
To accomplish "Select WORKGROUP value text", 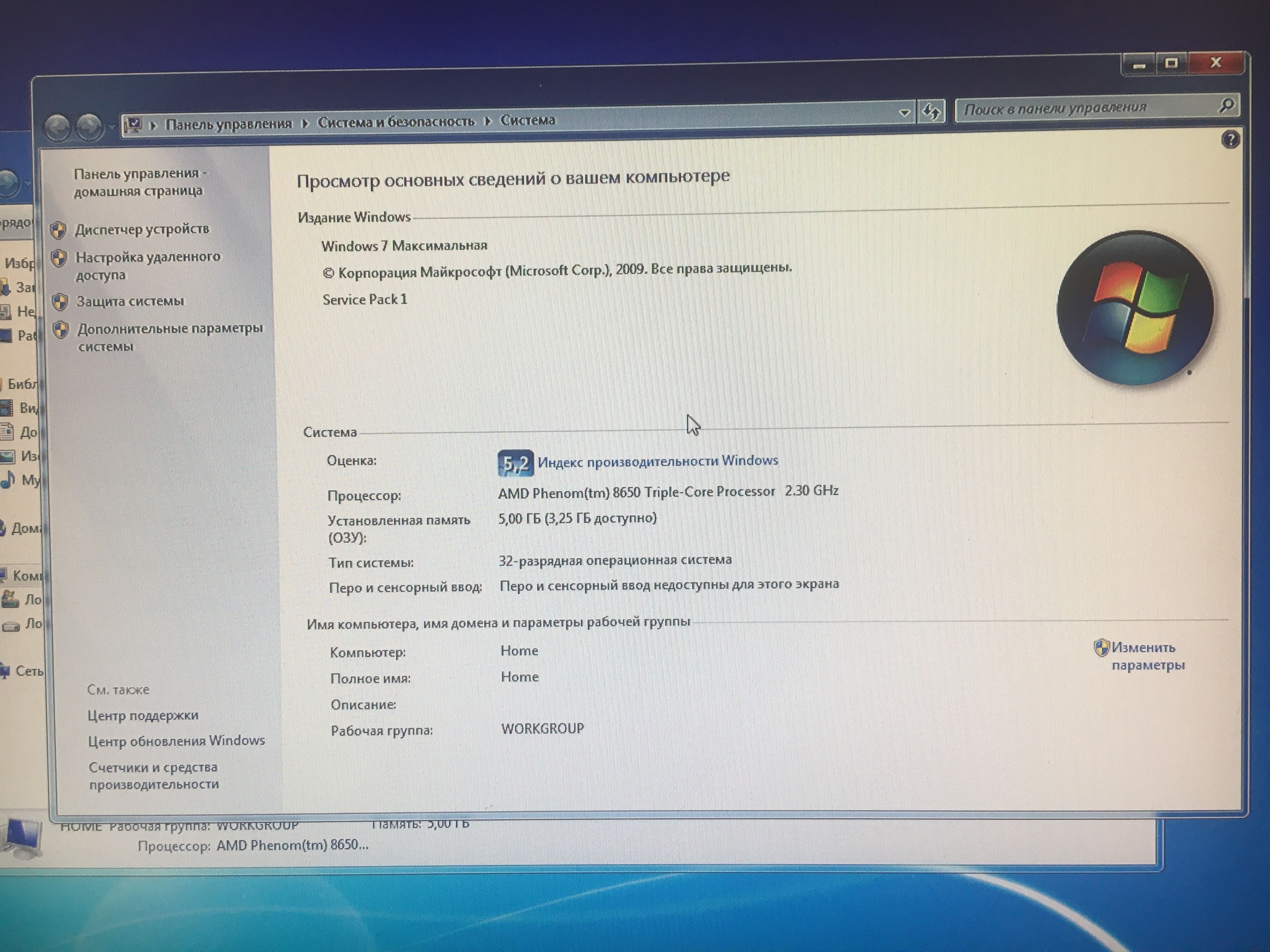I will [x=543, y=728].
